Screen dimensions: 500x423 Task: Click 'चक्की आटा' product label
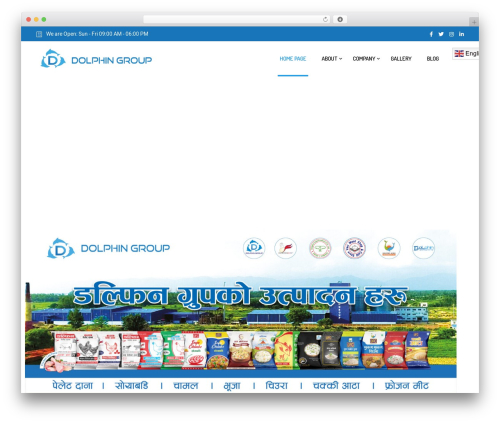(x=336, y=386)
